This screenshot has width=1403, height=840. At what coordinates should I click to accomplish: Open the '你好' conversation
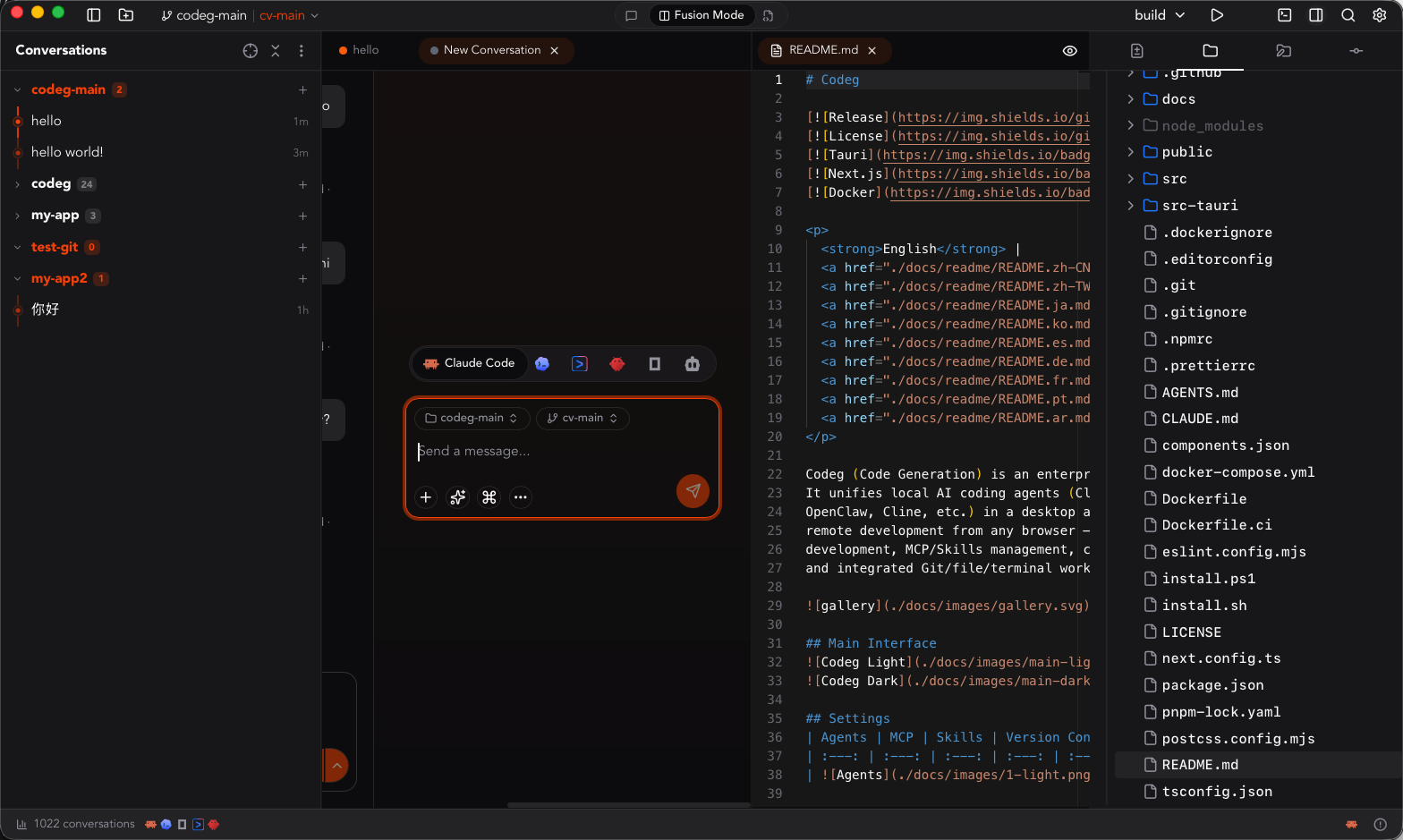point(161,310)
